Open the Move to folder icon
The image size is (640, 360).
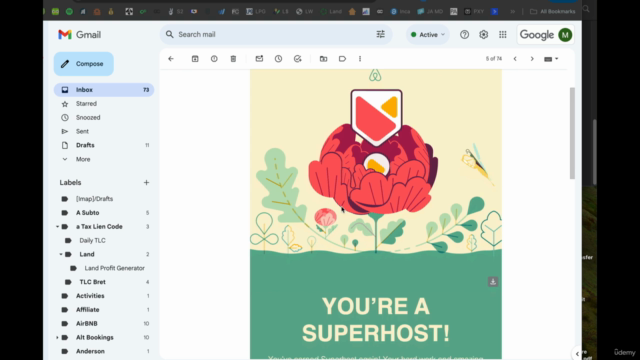point(323,59)
